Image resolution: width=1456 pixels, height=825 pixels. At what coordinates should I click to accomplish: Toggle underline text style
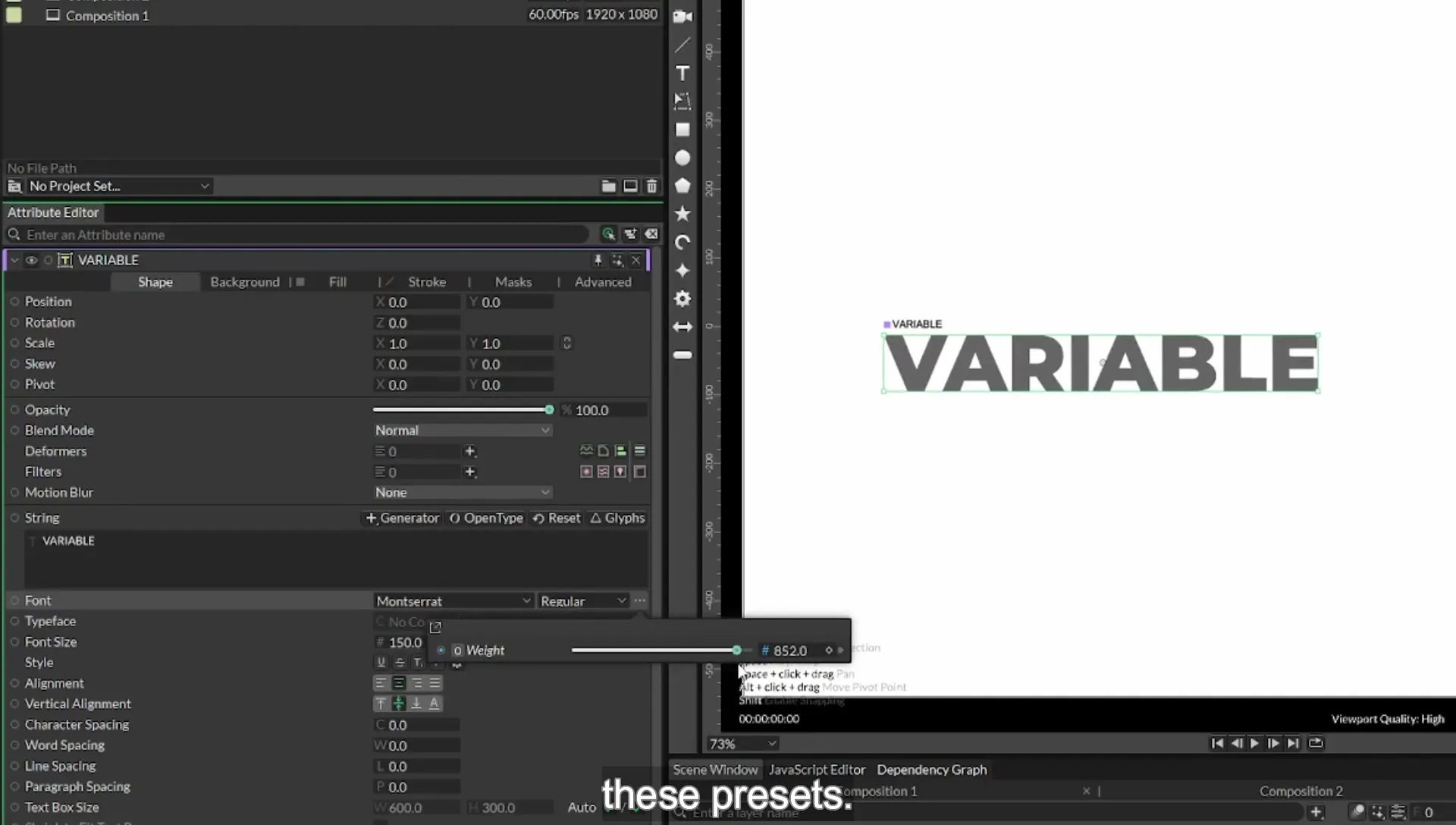point(381,663)
